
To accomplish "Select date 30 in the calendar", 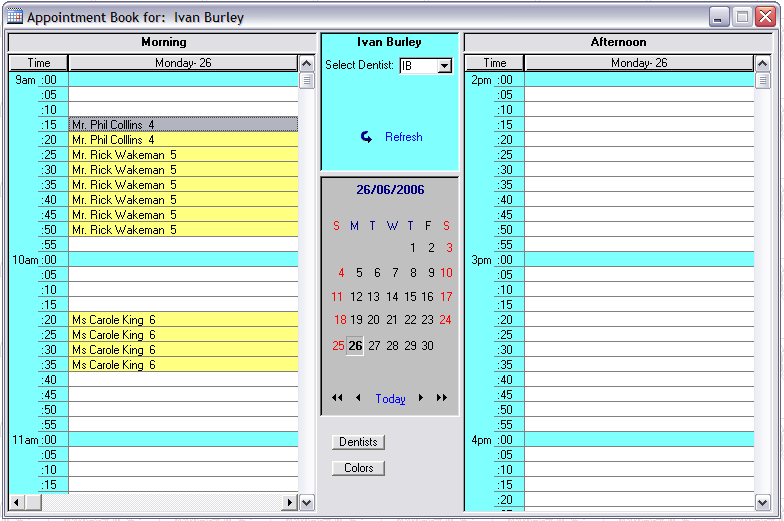I will 427,346.
